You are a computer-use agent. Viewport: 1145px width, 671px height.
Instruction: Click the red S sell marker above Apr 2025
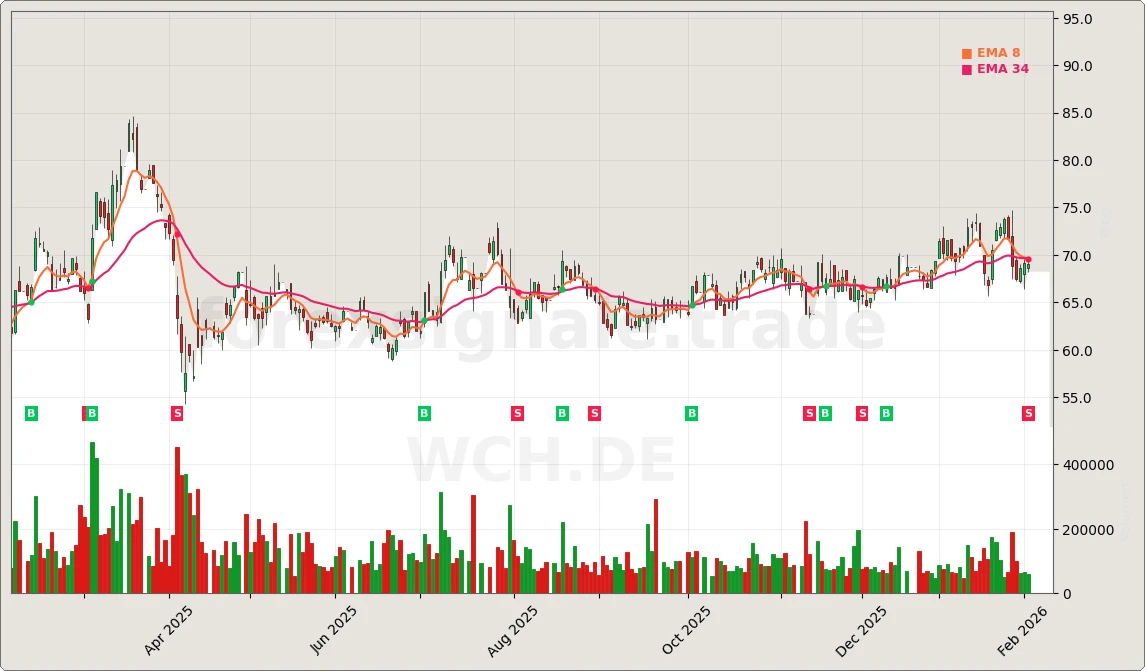pyautogui.click(x=177, y=413)
